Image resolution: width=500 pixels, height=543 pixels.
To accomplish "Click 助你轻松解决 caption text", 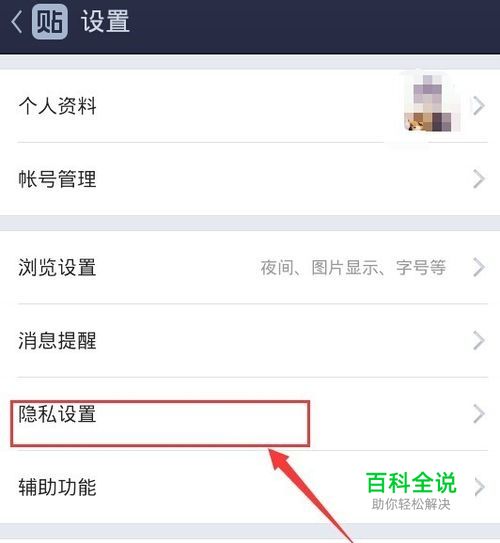I will (411, 504).
